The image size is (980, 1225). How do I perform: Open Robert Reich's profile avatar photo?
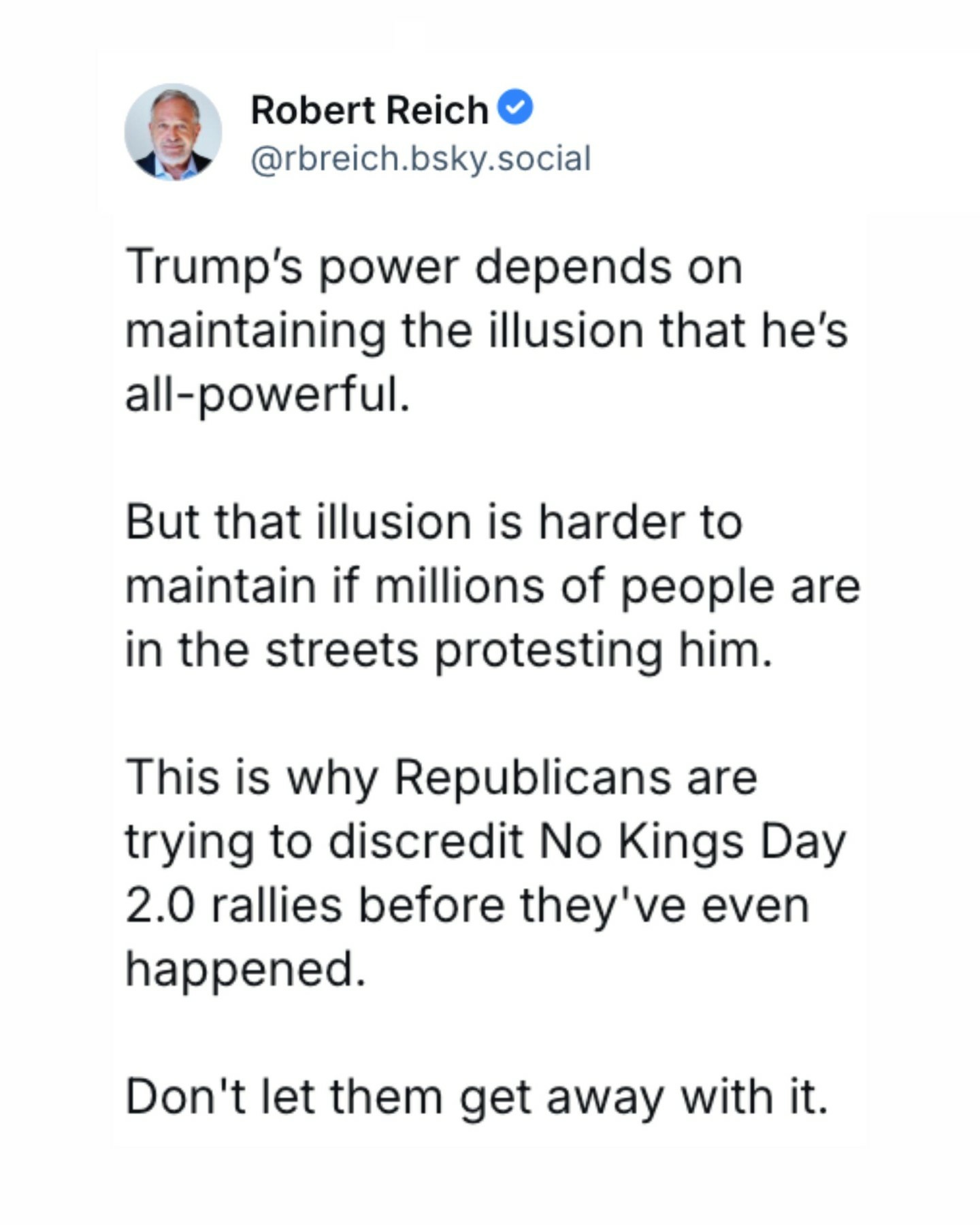(173, 132)
